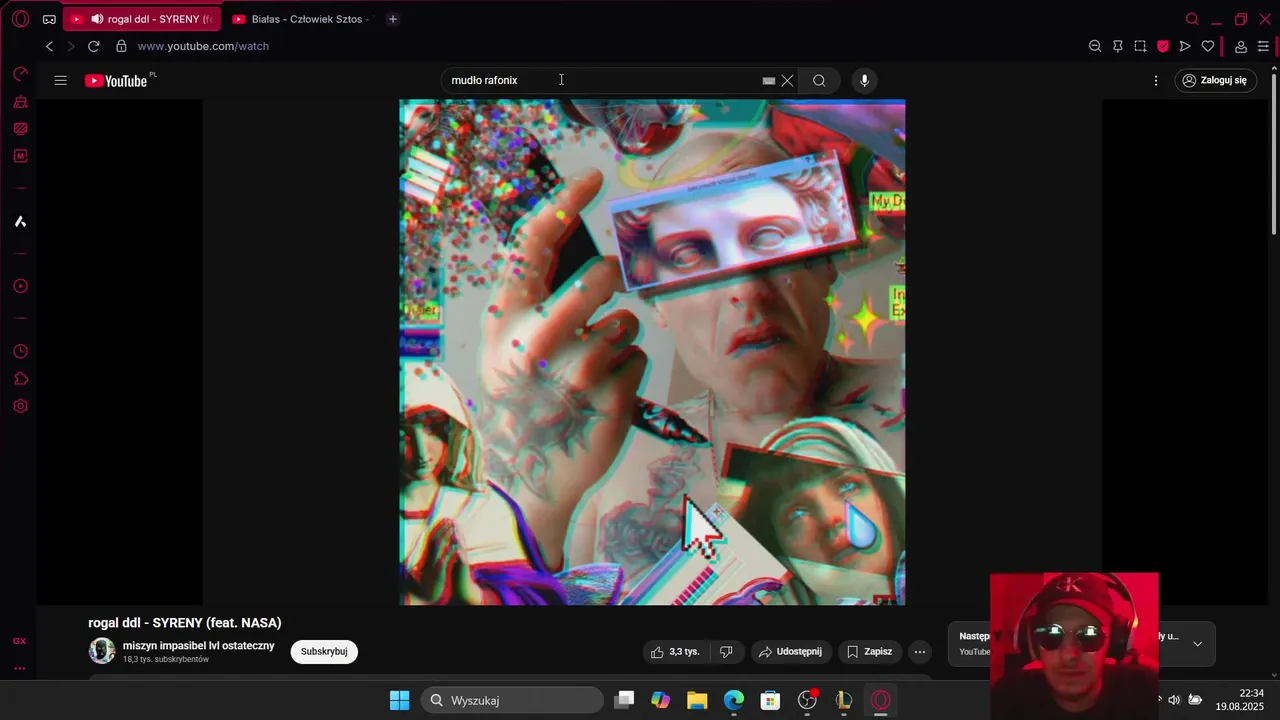This screenshot has width=1280, height=720.
Task: Open GX Control in the sidebar
Action: (20, 74)
